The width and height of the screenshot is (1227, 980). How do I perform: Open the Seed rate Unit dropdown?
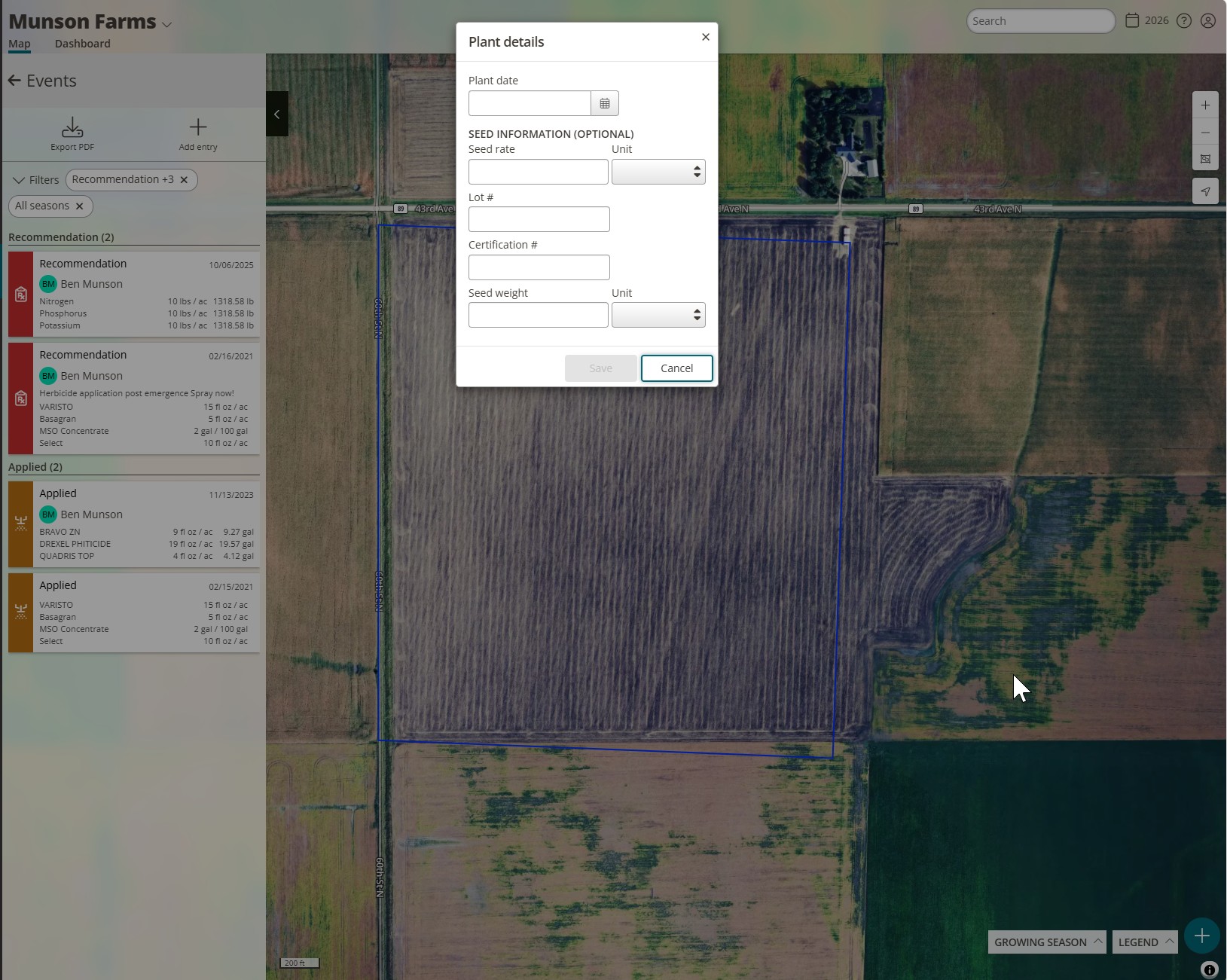[658, 172]
